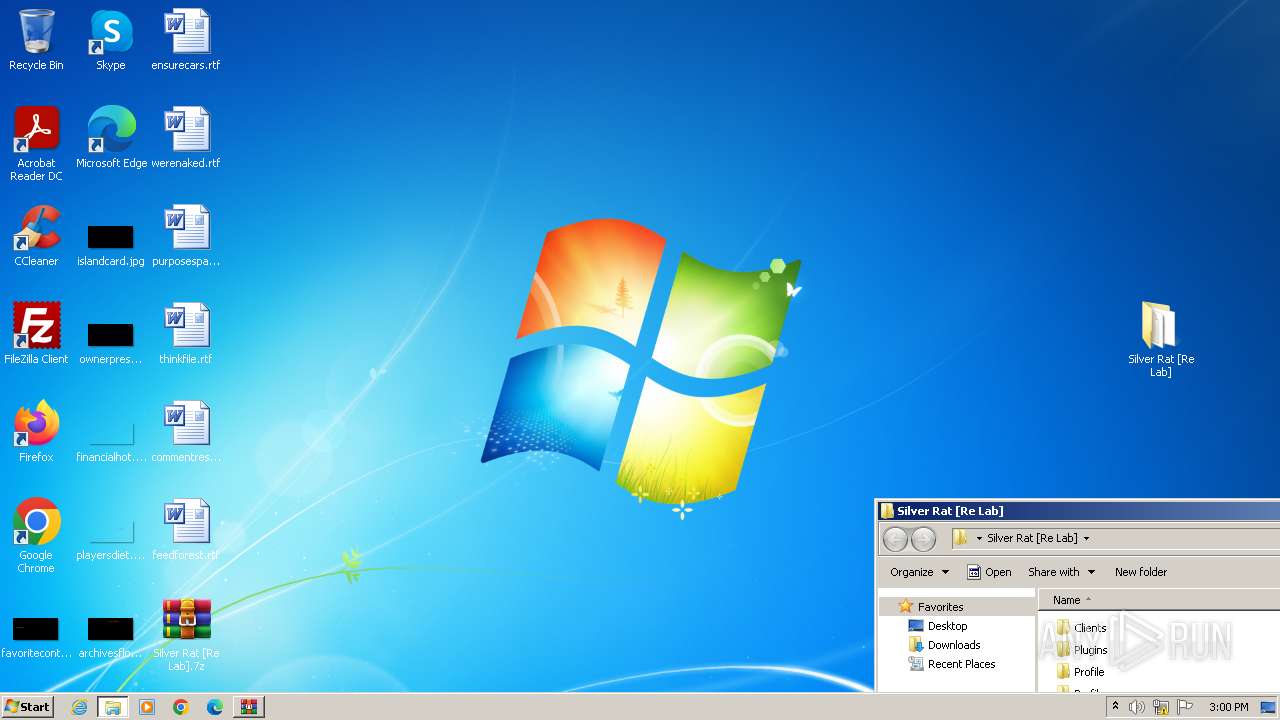Viewport: 1280px width, 720px height.
Task: Select the archivesflo... file icon
Action: [110, 638]
